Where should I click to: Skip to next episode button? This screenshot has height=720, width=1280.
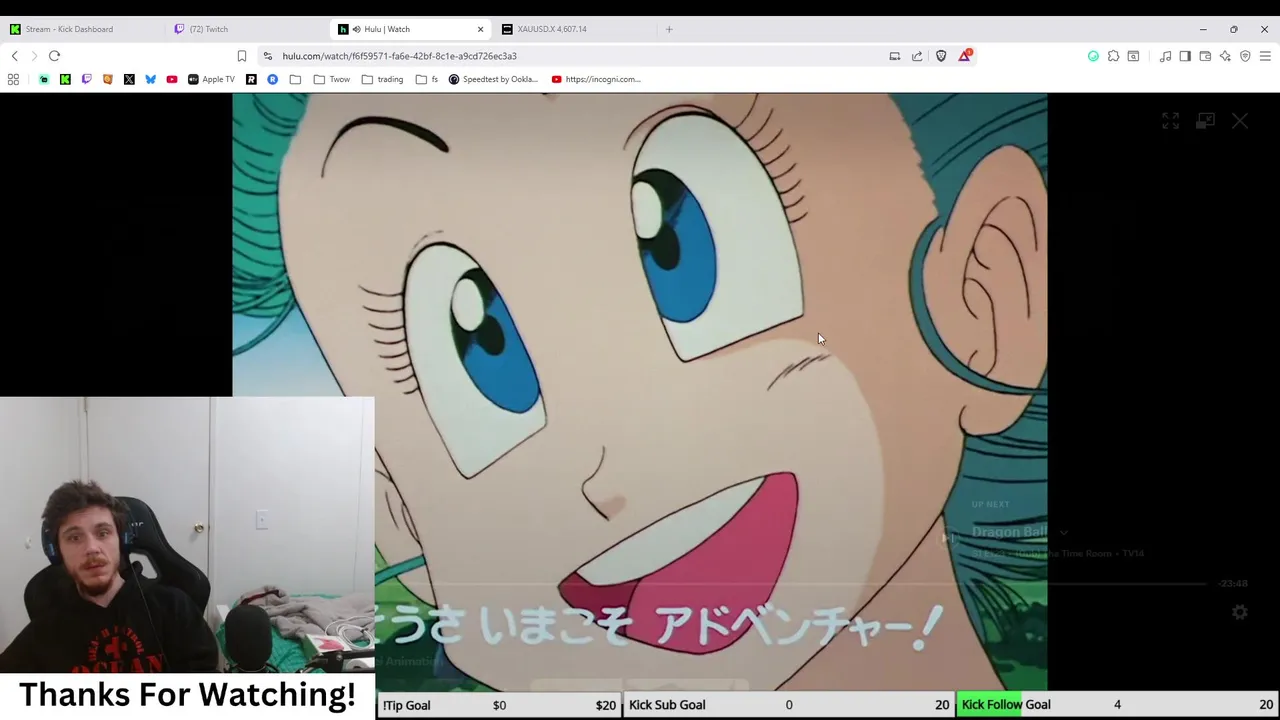click(946, 539)
